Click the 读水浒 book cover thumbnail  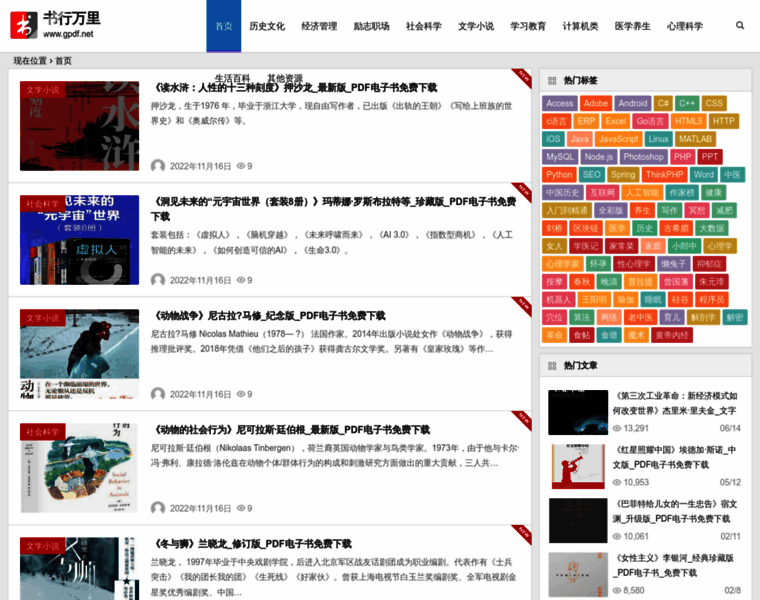pos(79,126)
